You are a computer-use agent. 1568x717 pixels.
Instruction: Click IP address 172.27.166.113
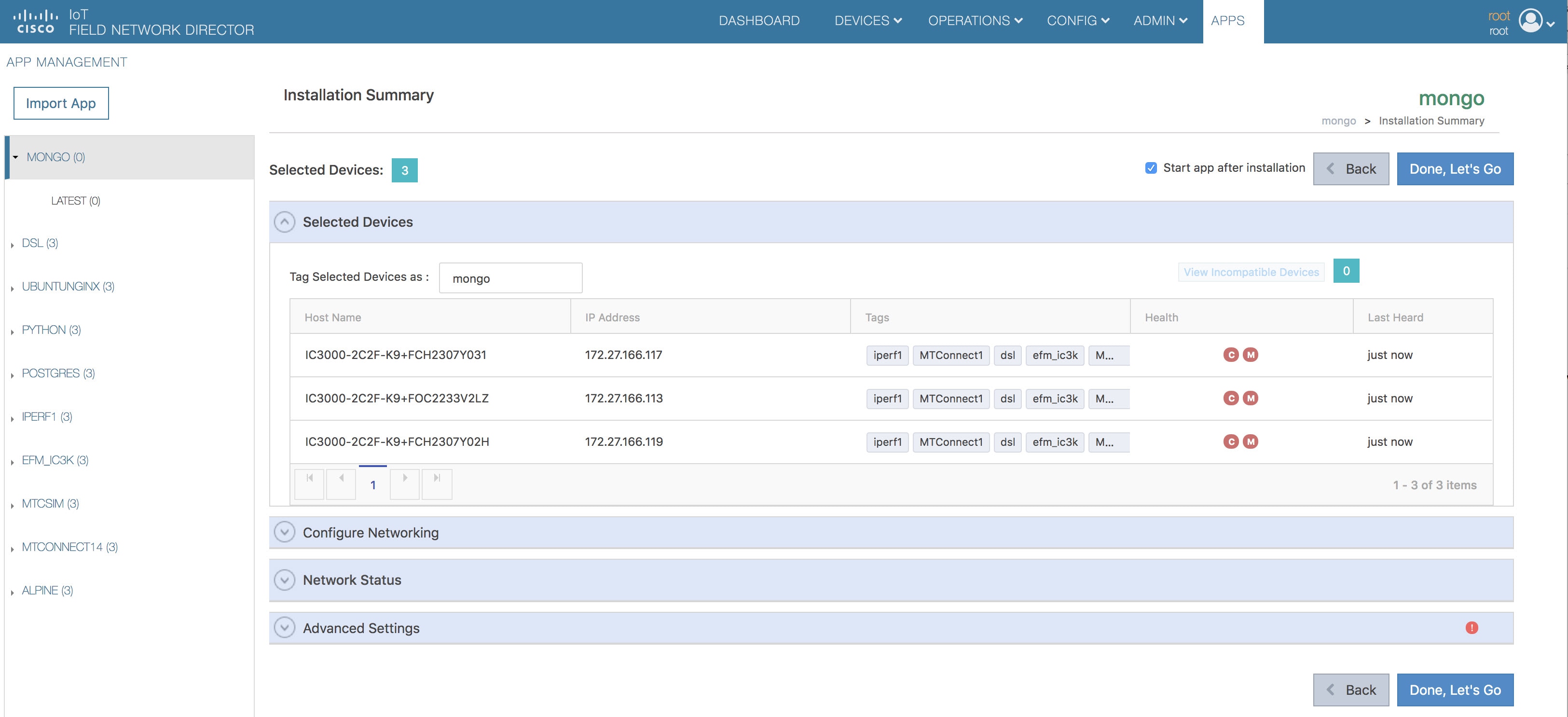624,398
